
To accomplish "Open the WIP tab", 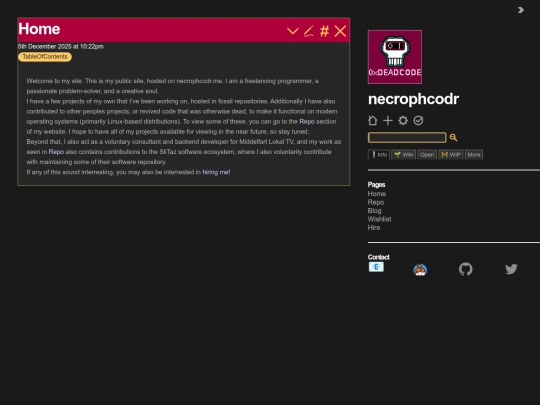I will 451,155.
